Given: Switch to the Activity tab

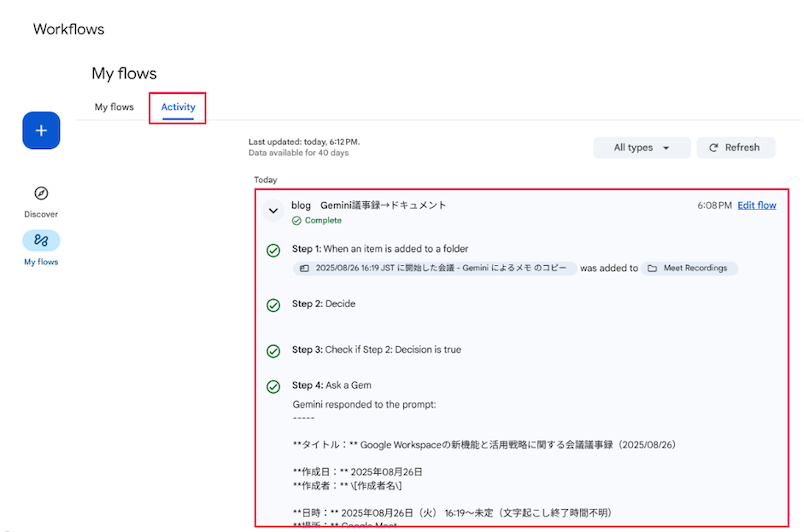Looking at the screenshot, I should (178, 107).
